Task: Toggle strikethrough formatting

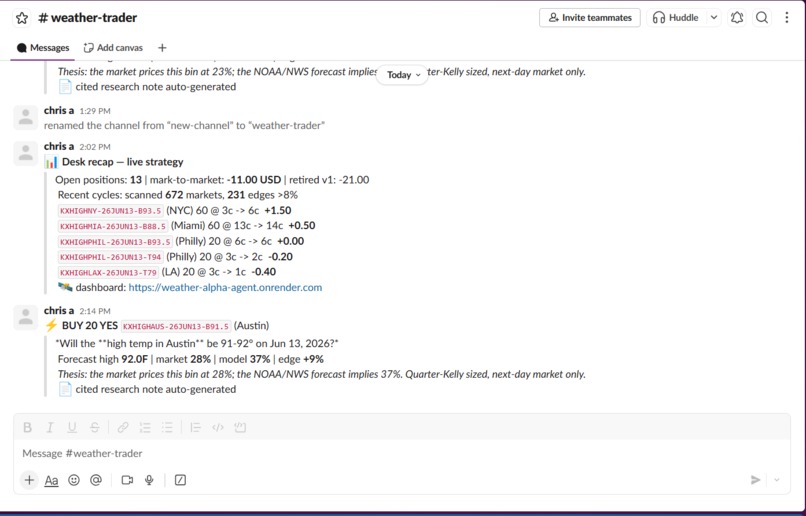Action: tap(95, 427)
